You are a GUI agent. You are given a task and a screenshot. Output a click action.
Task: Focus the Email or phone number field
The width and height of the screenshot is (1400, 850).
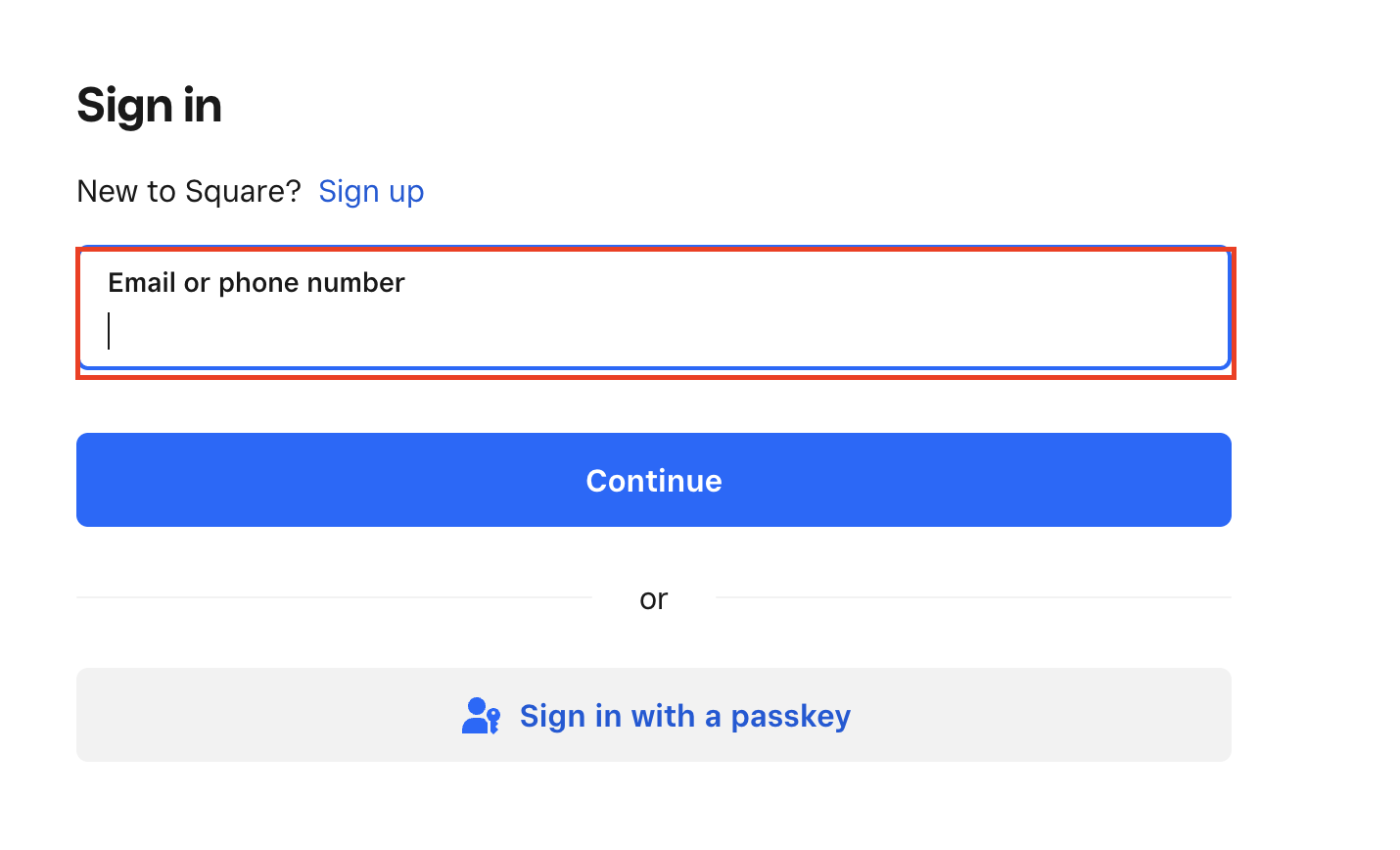[x=654, y=308]
